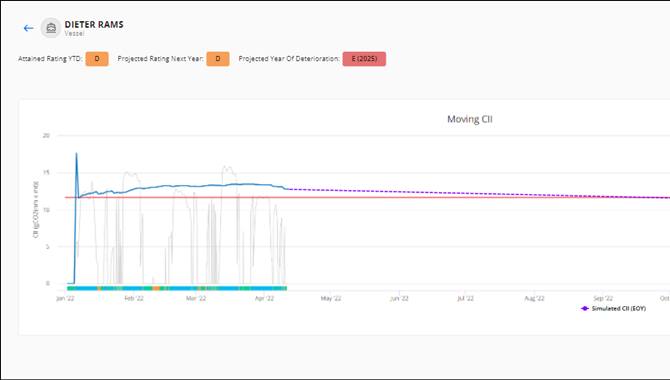670x380 pixels.
Task: Go back using the blue arrow
Action: click(28, 28)
